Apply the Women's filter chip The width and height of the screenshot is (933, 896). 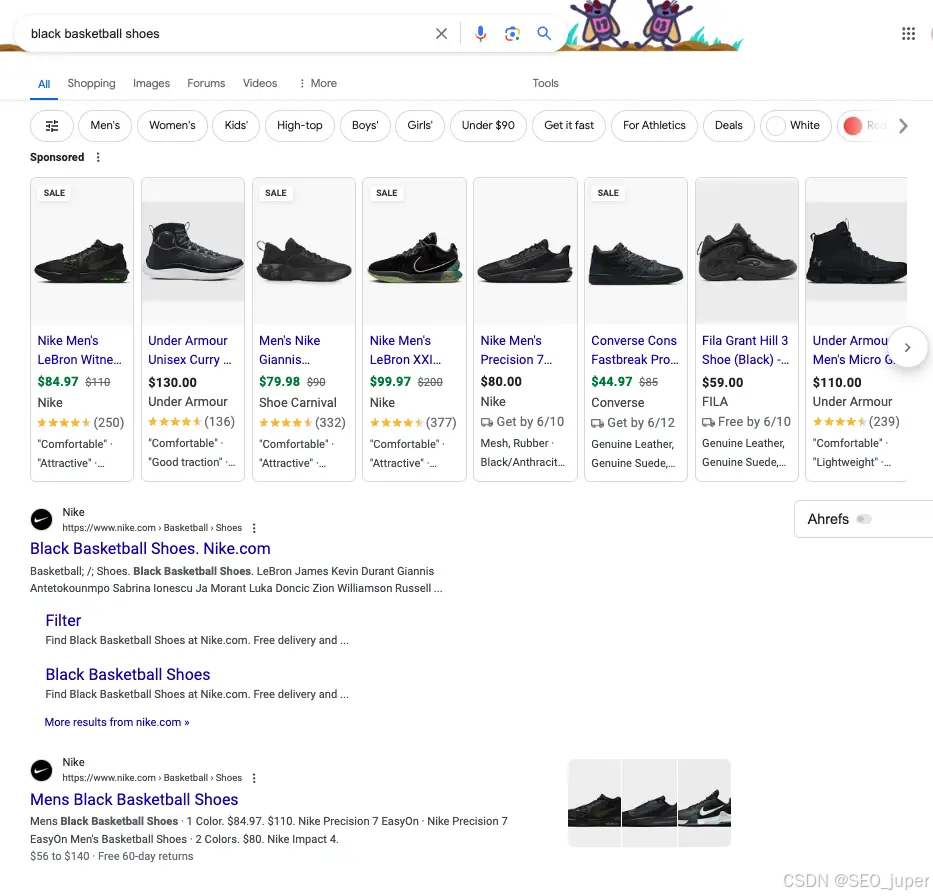pos(172,126)
